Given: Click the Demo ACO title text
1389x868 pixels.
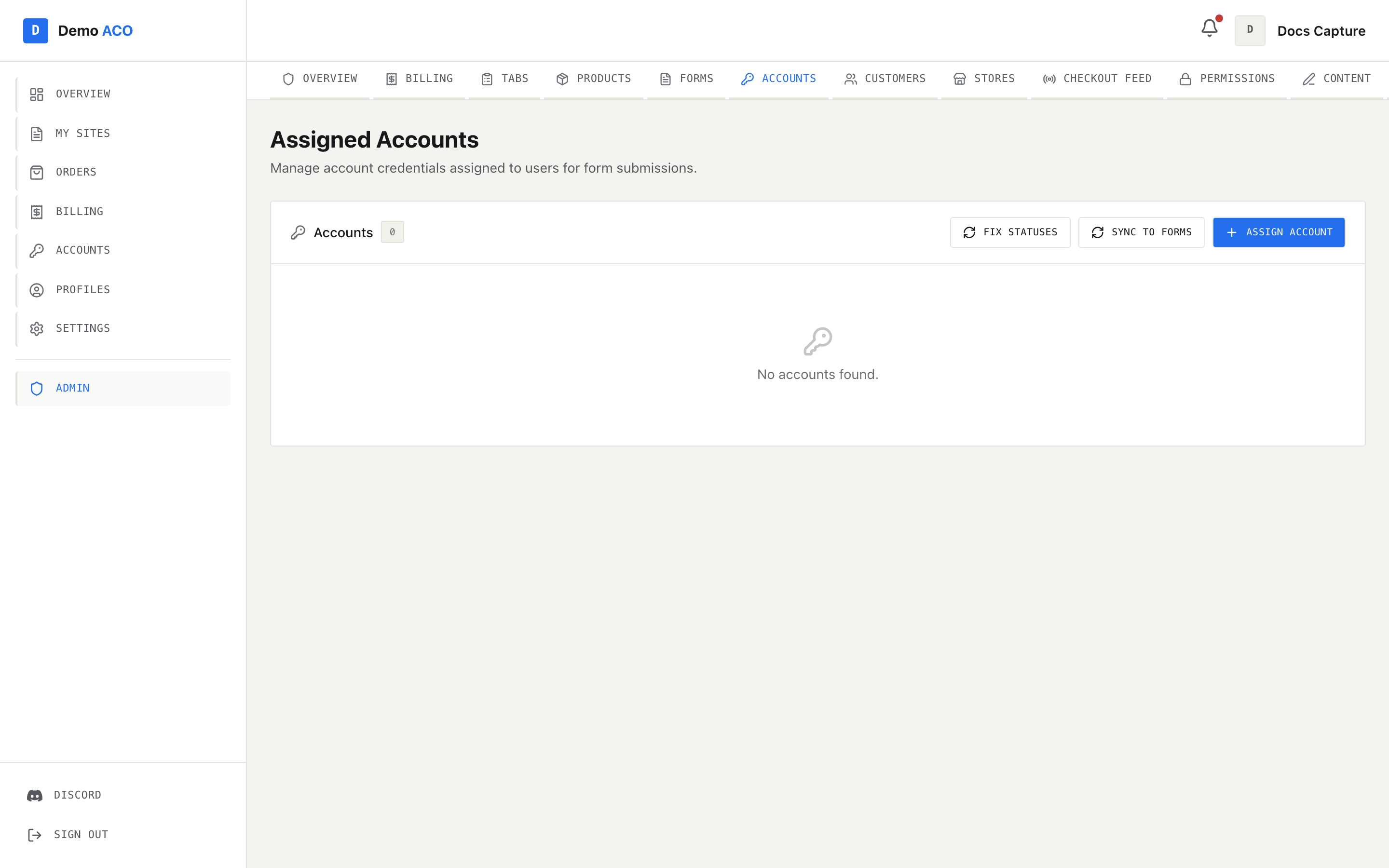Looking at the screenshot, I should point(95,31).
